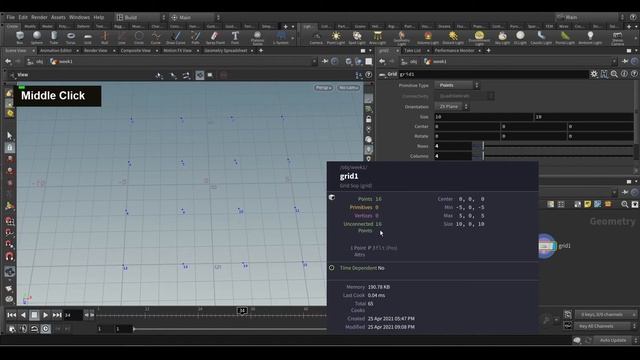The width and height of the screenshot is (640, 360).
Task: Open the parameter pane gear menu
Action: pos(594,74)
